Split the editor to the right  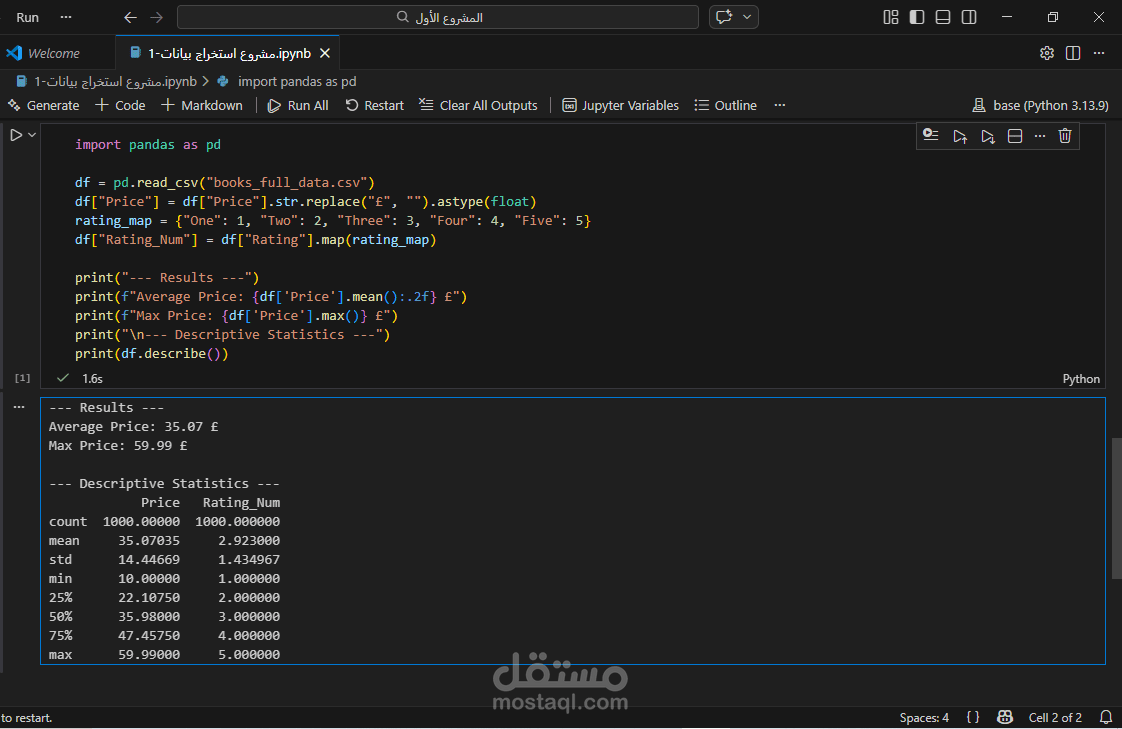(1073, 53)
